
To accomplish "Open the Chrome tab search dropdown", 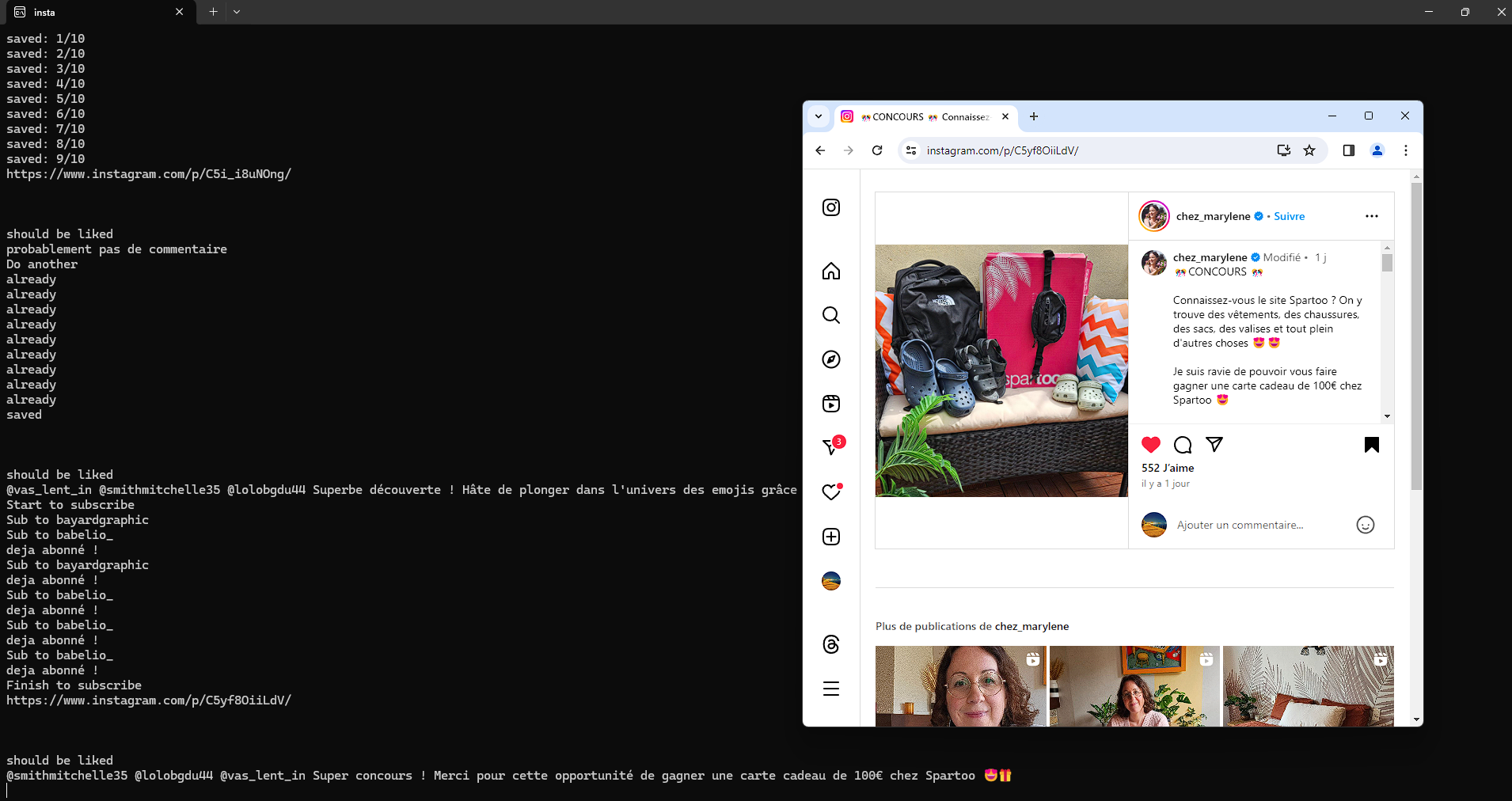I will 819,116.
